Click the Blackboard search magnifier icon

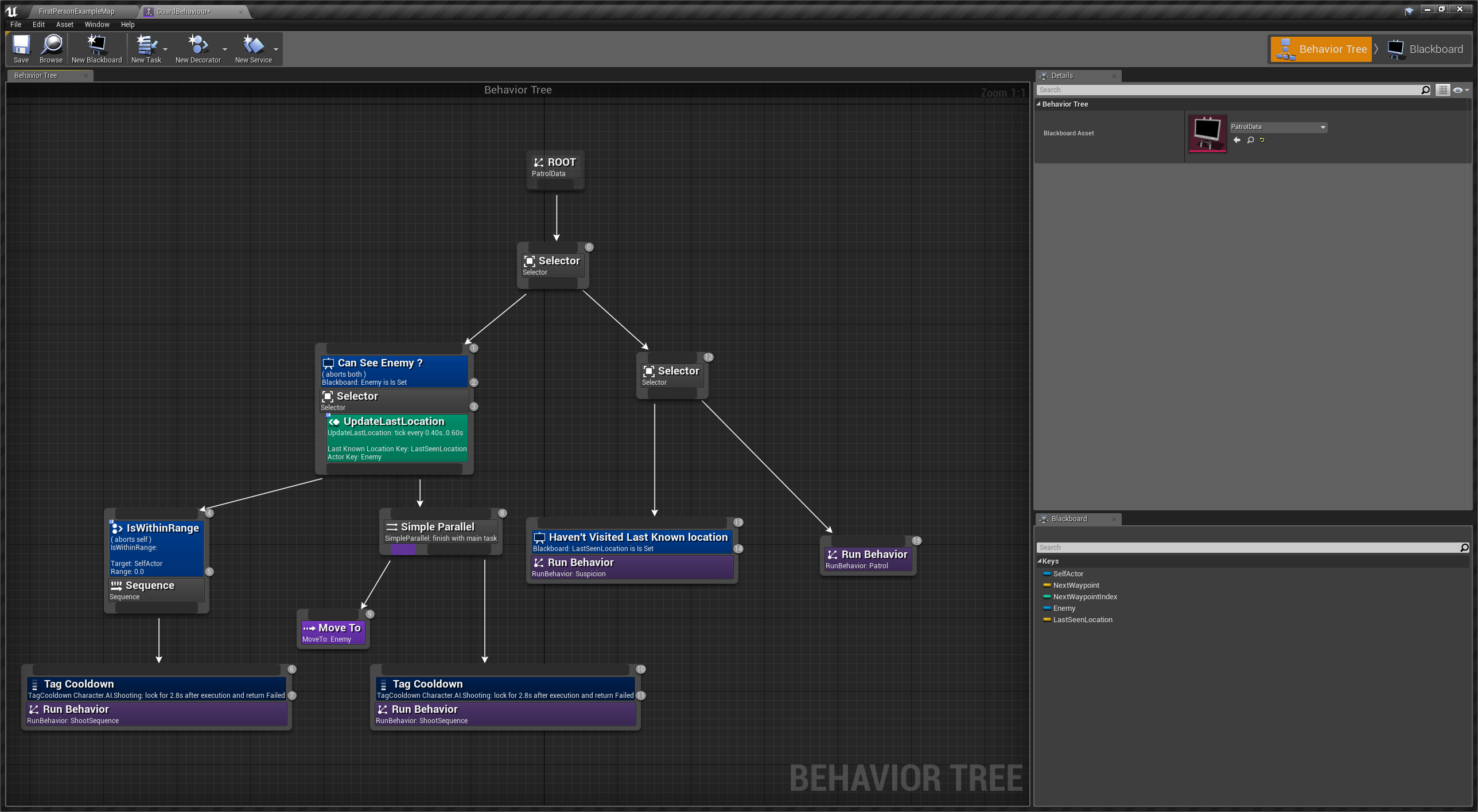pos(1464,548)
